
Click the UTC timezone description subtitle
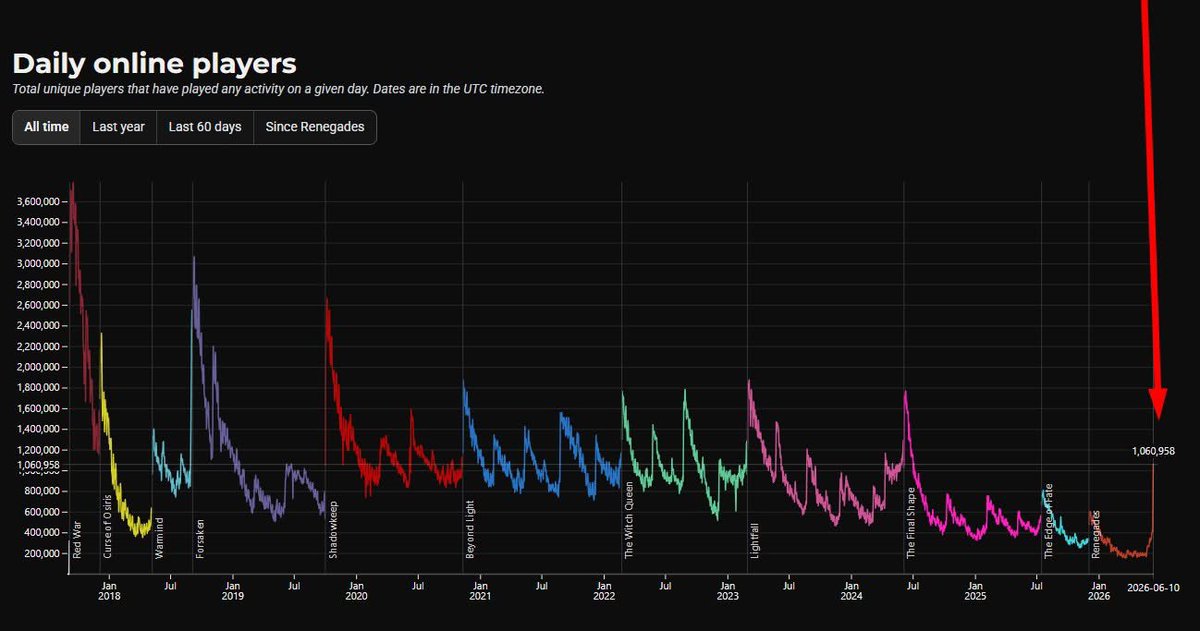click(x=278, y=89)
